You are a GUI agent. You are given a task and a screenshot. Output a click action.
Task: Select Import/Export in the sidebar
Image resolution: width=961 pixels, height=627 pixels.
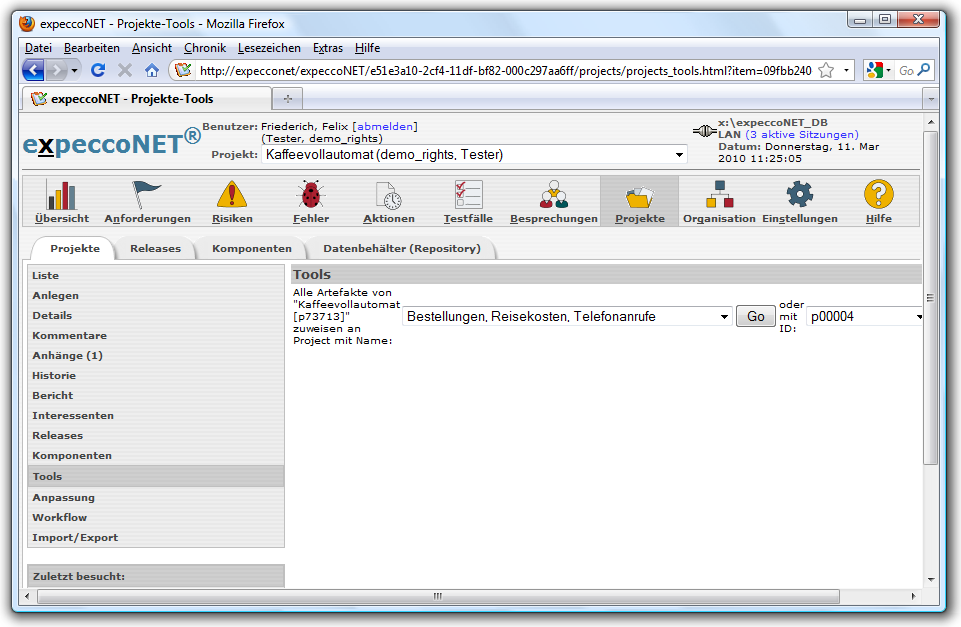75,537
